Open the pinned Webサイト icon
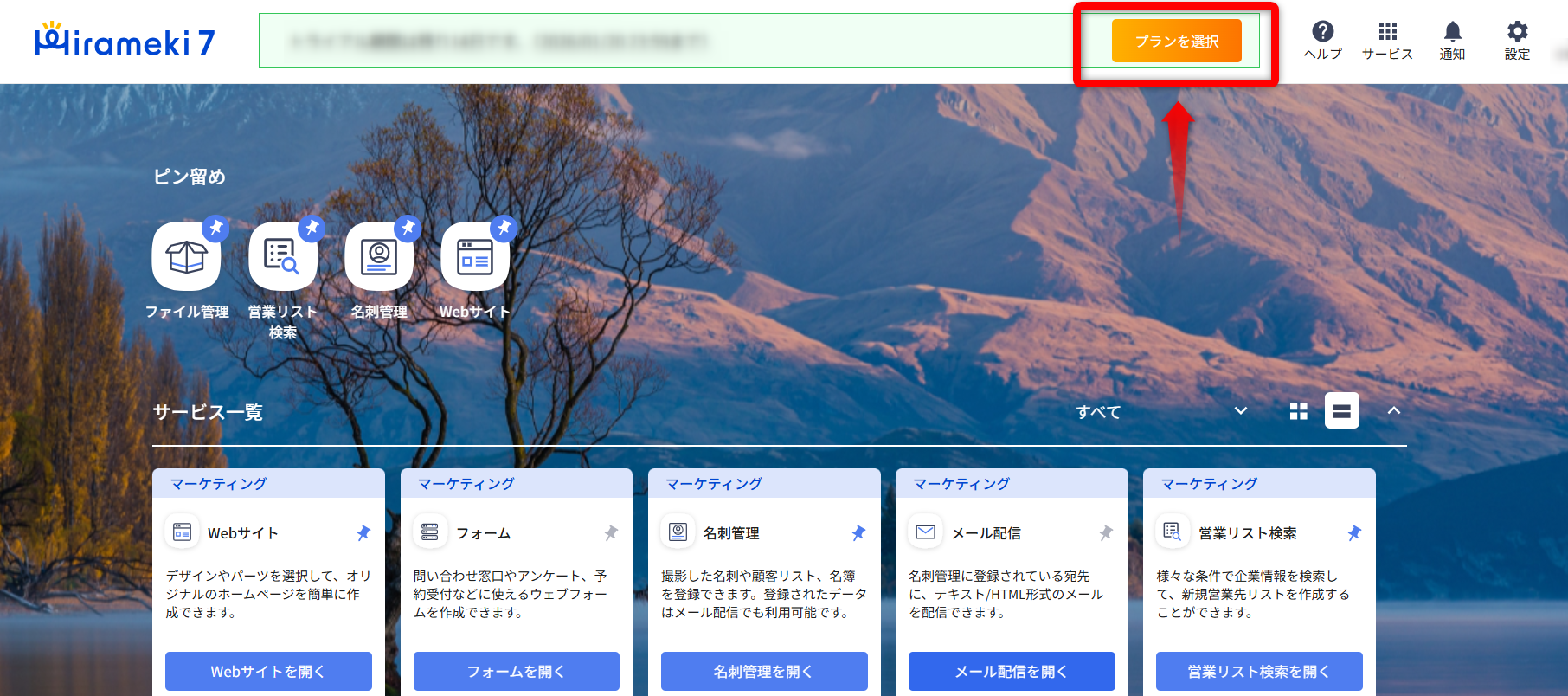The height and width of the screenshot is (696, 1568). (475, 257)
